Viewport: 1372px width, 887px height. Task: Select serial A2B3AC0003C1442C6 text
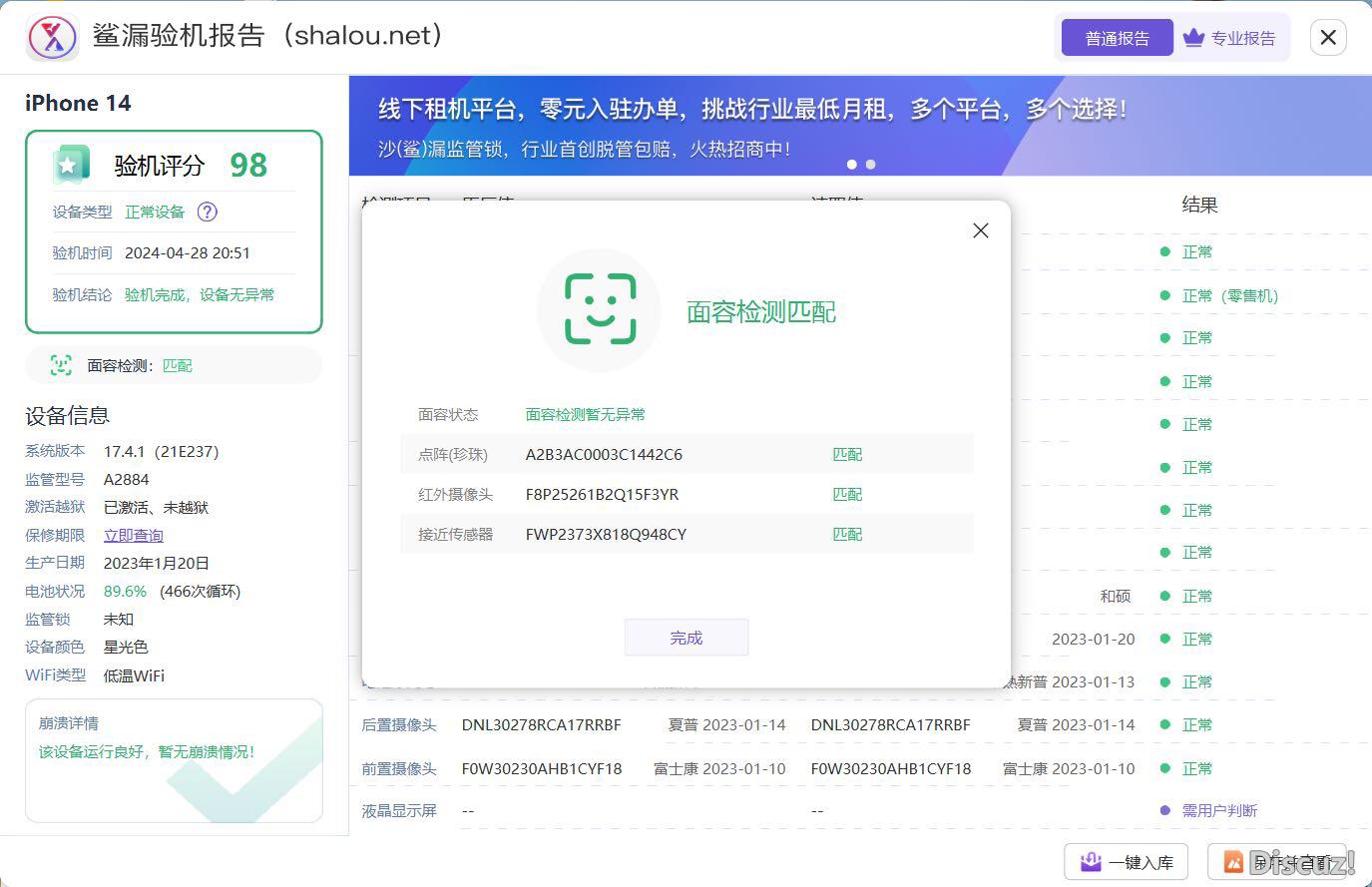tap(604, 454)
